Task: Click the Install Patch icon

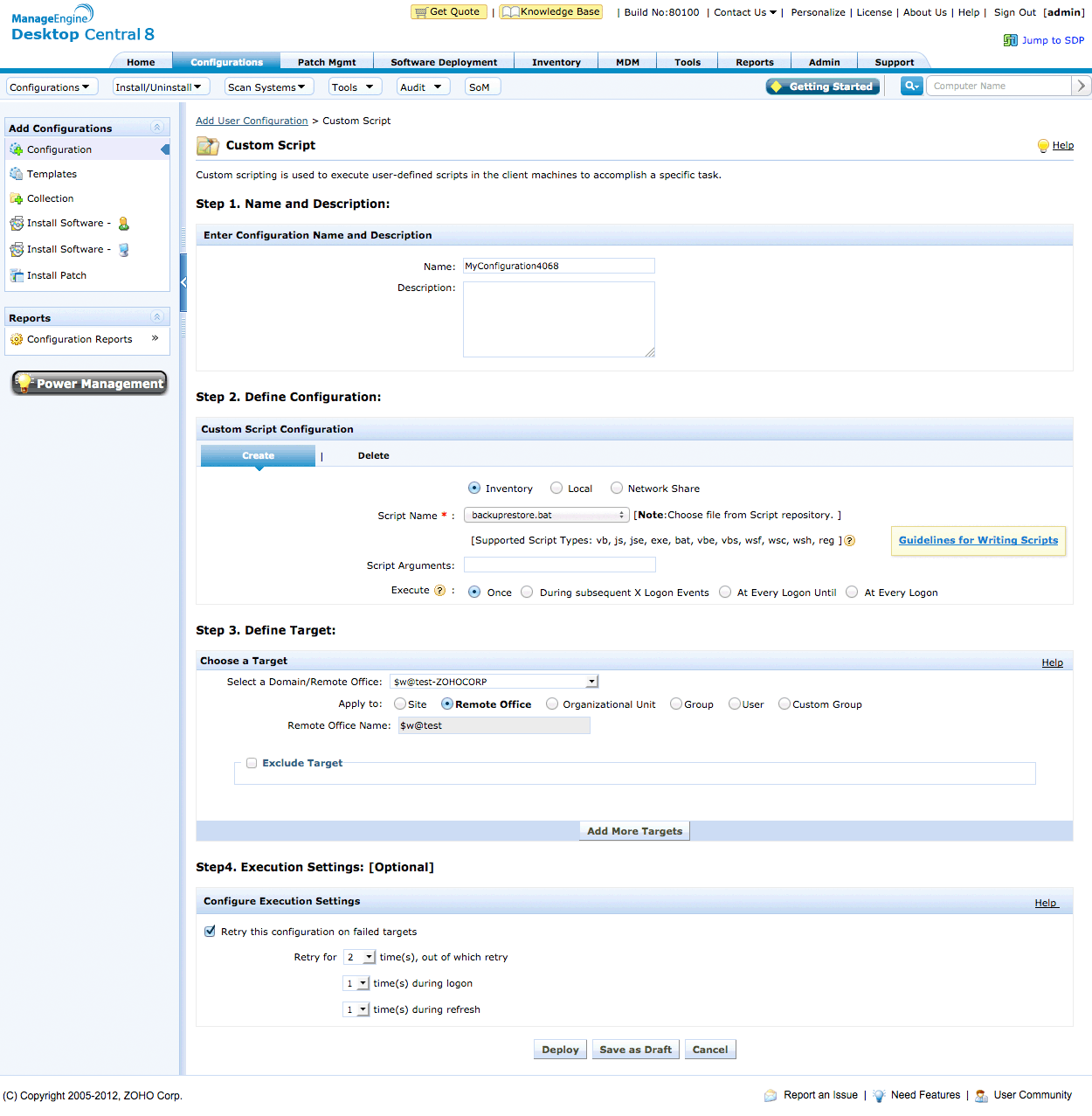Action: tap(17, 275)
